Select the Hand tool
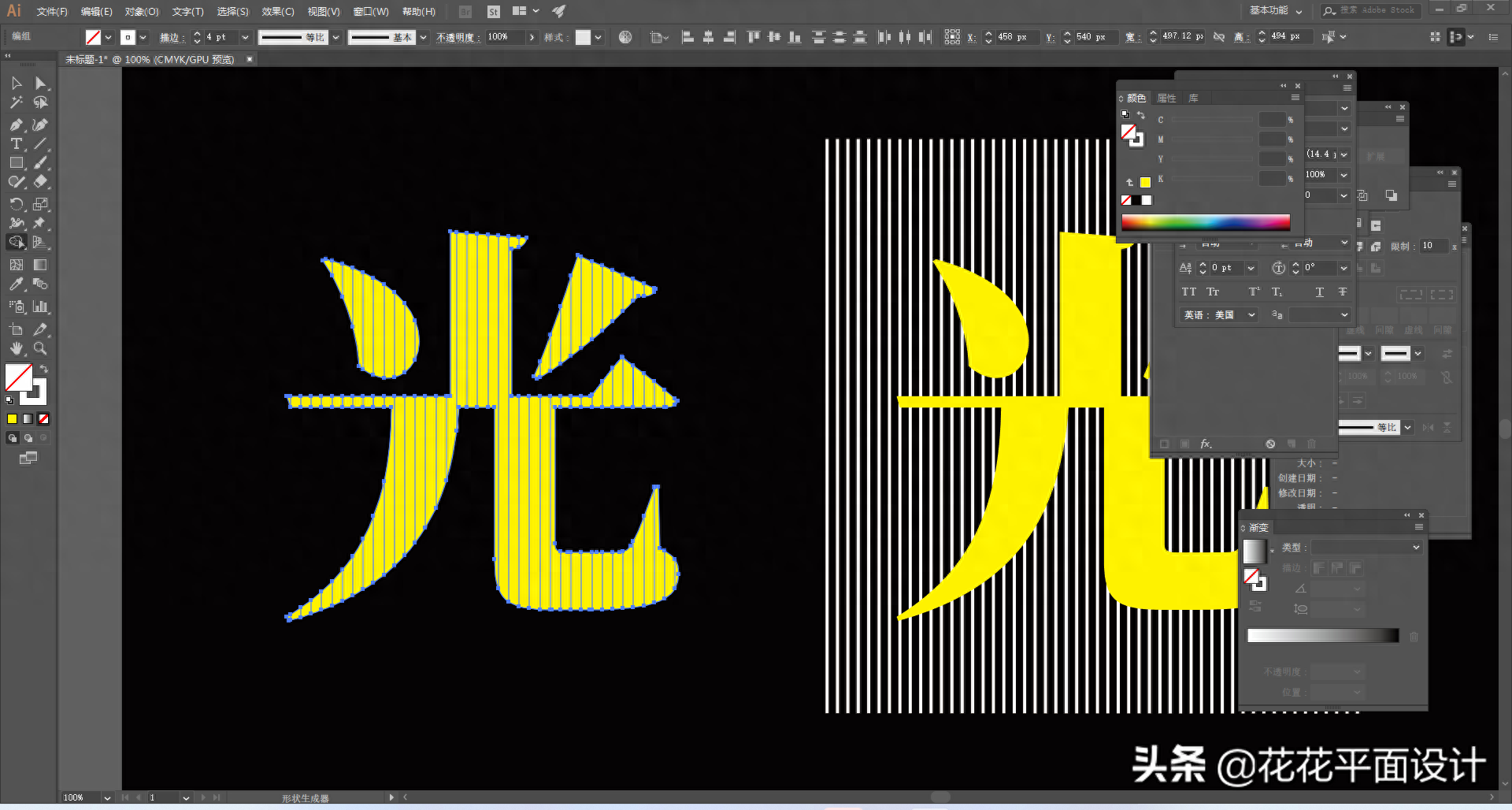 click(16, 348)
